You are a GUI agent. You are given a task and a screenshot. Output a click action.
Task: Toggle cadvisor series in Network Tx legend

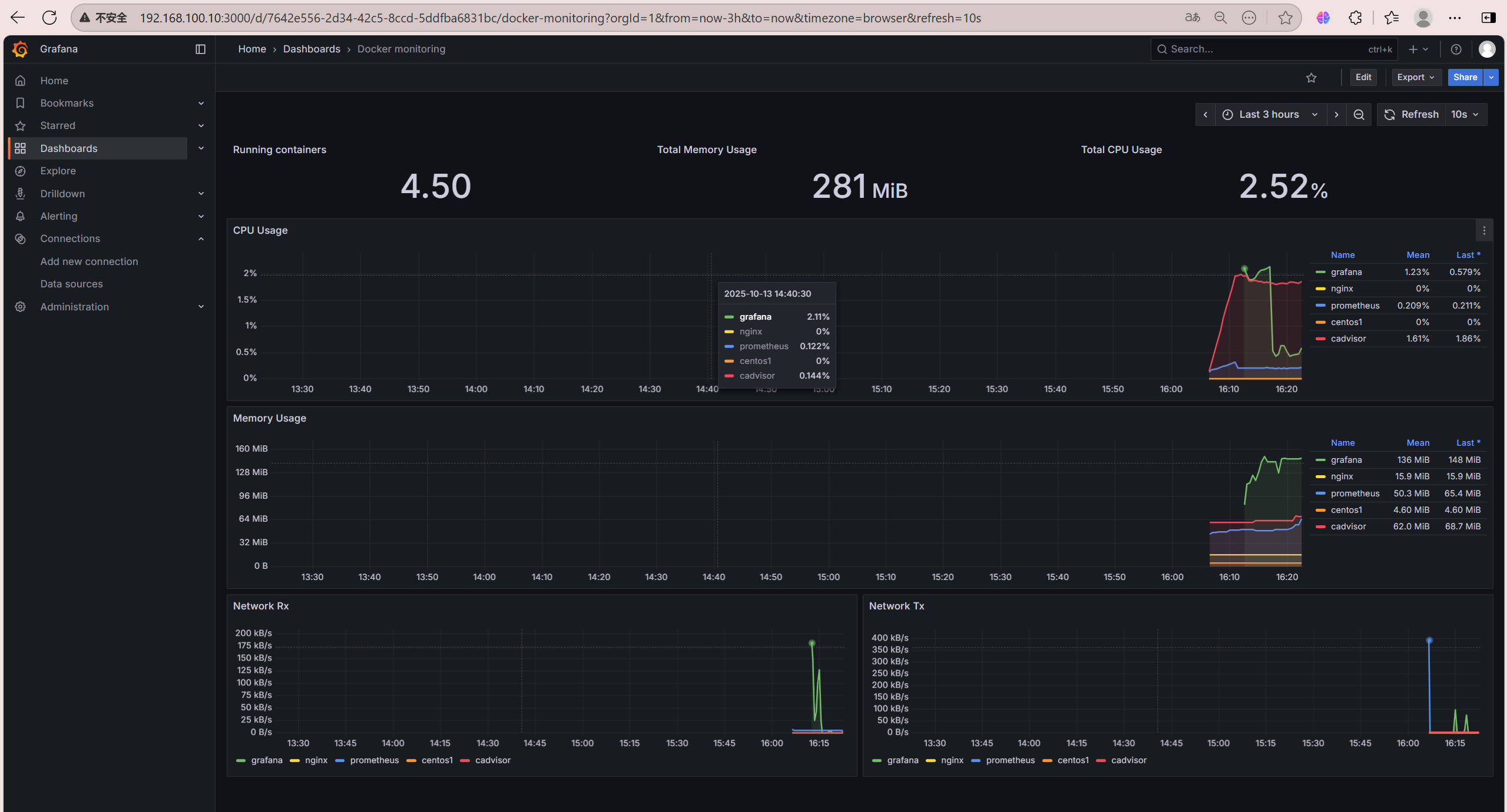tap(1128, 760)
